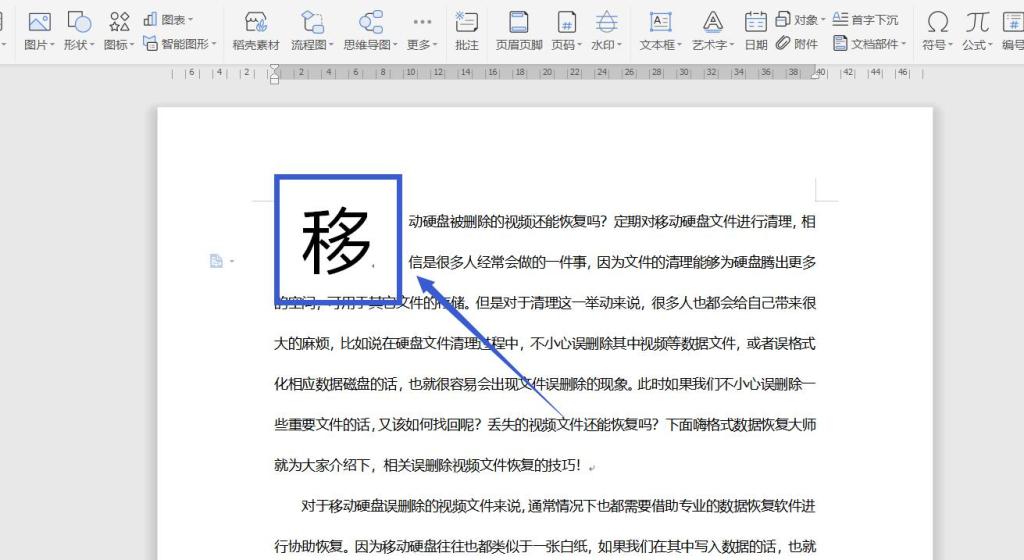1024x560 pixels.
Task: Click the 附件 text label
Action: [x=806, y=44]
